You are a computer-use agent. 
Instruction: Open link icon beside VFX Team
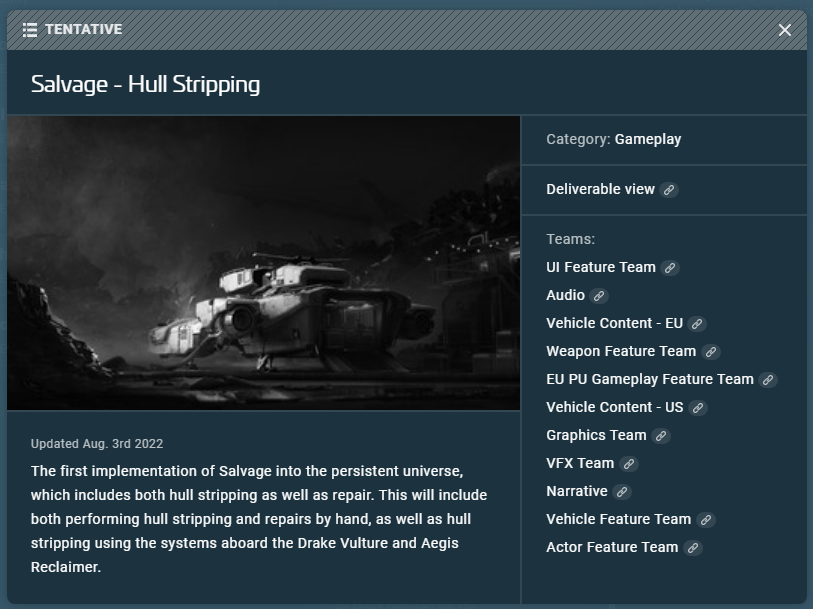point(629,464)
